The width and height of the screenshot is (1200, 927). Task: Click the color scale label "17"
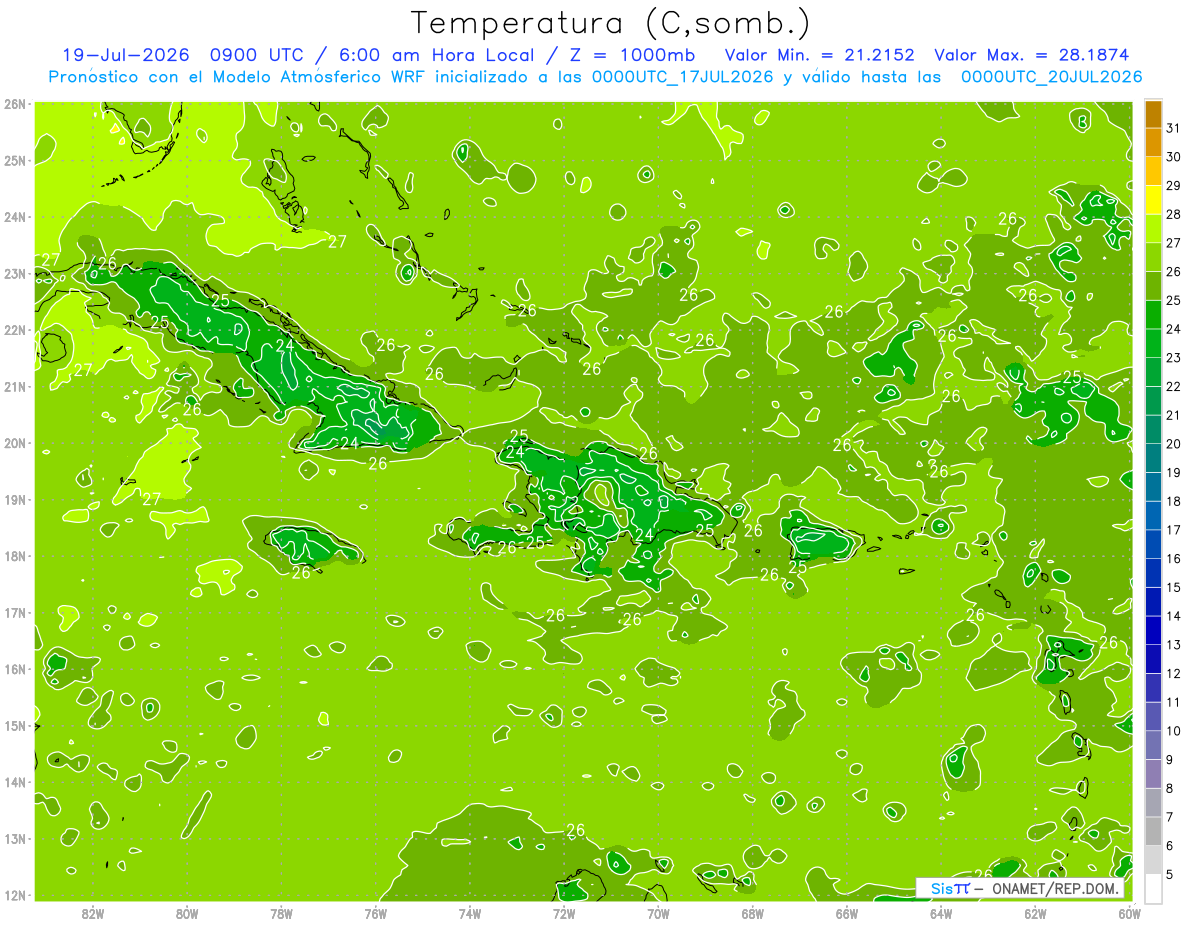(1174, 530)
